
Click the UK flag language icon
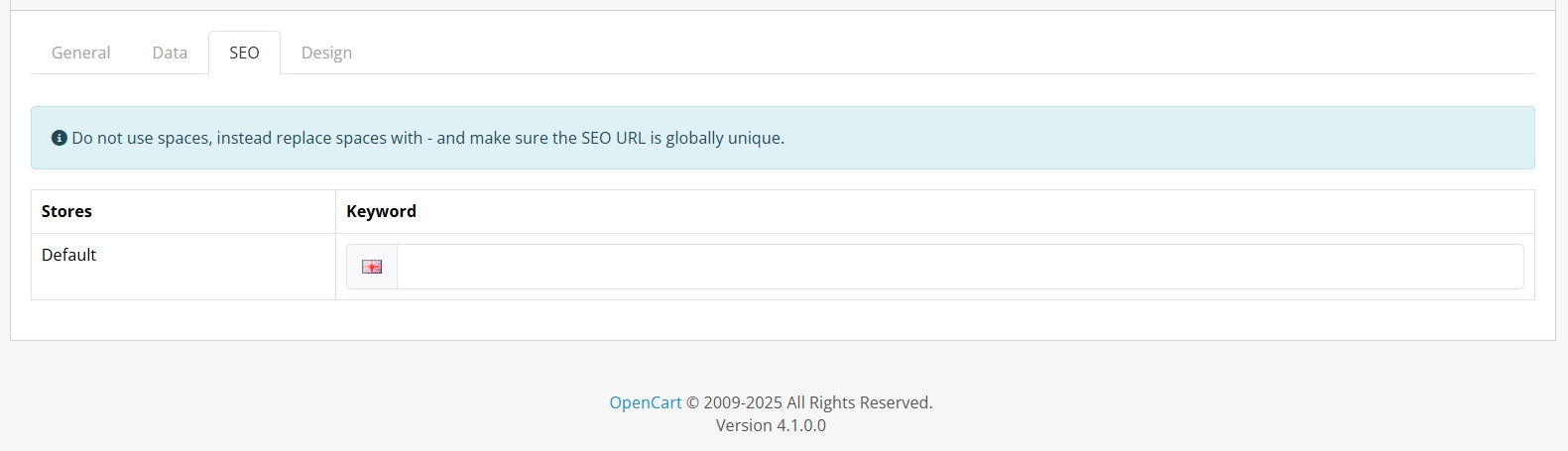[372, 267]
